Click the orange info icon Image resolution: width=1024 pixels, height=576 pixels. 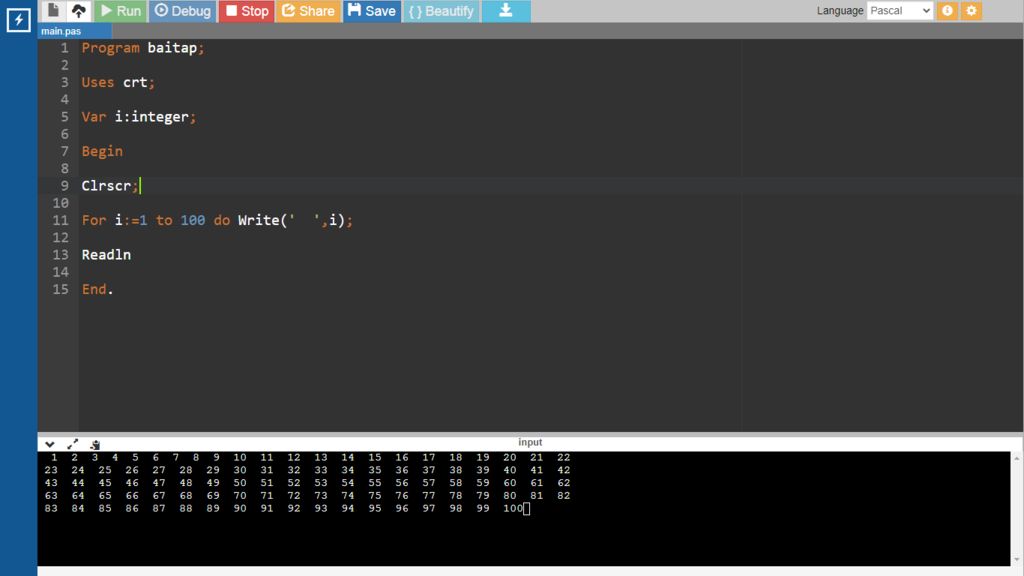coord(948,10)
